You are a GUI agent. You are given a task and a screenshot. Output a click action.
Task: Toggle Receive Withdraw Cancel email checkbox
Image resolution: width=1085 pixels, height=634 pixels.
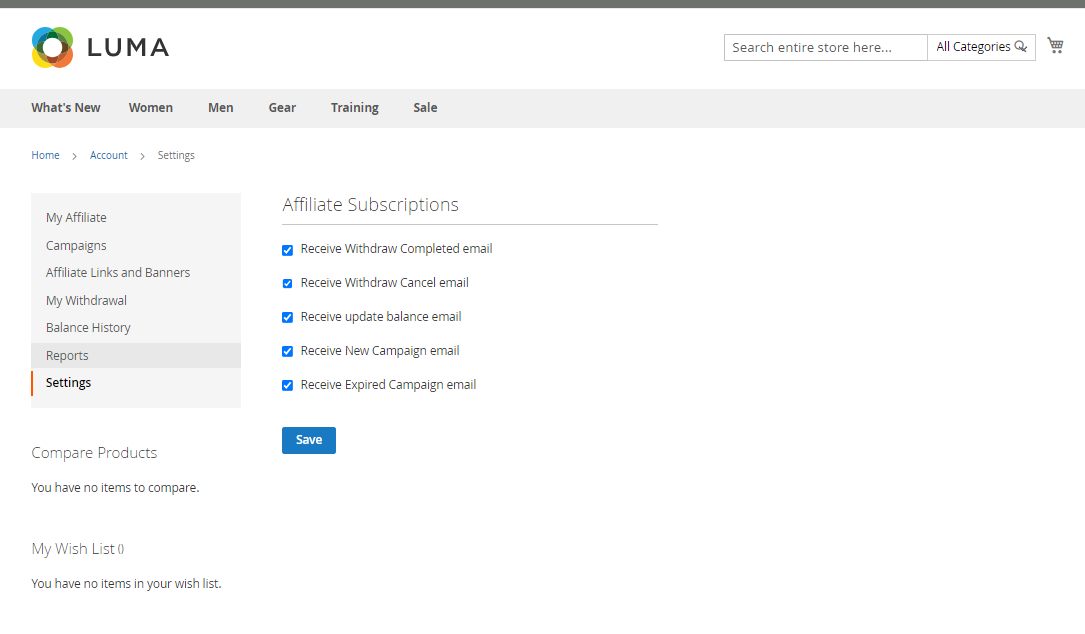(x=288, y=284)
